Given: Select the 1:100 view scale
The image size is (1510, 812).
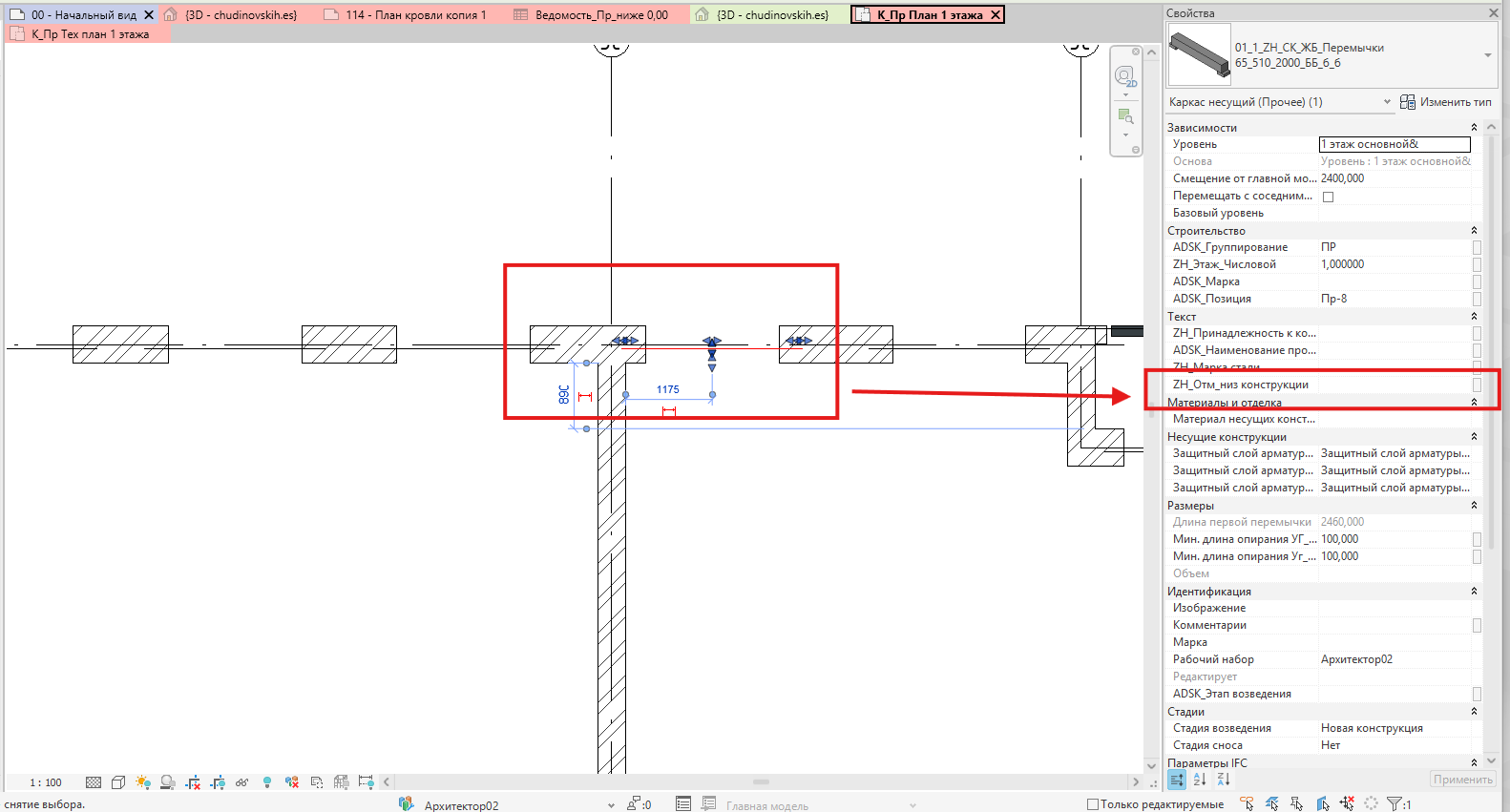Looking at the screenshot, I should pos(45,782).
